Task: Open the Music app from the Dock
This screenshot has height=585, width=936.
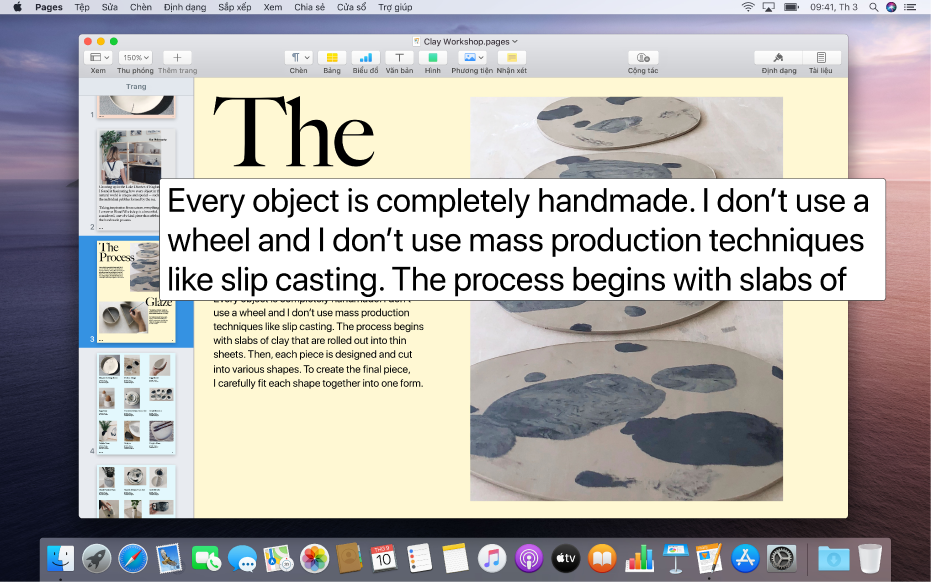Action: [494, 561]
